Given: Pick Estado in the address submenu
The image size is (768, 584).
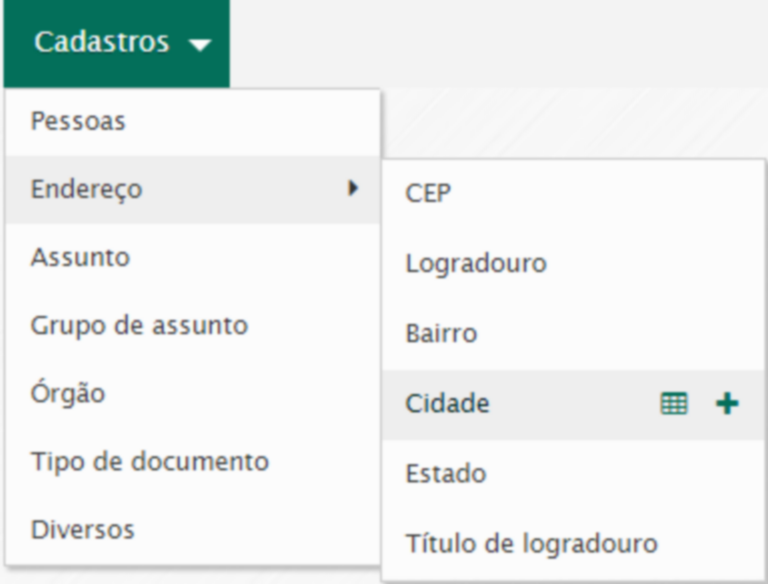Looking at the screenshot, I should coord(445,473).
